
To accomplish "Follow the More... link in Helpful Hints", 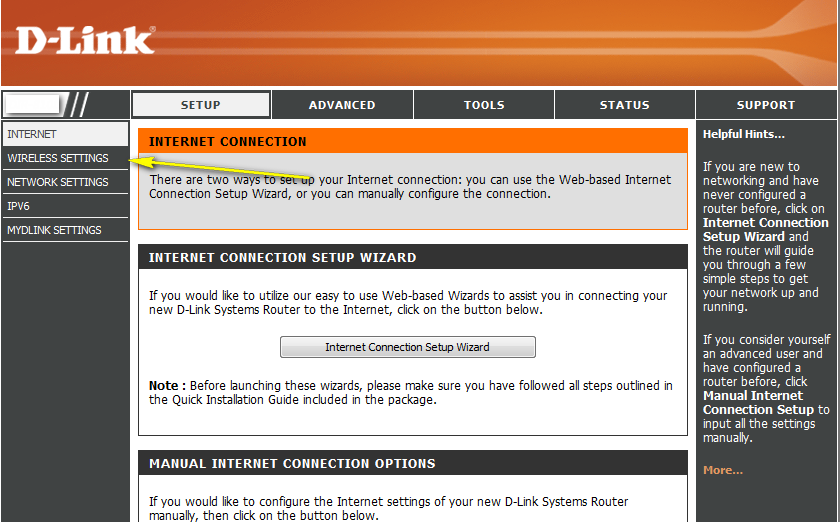I will click(722, 470).
